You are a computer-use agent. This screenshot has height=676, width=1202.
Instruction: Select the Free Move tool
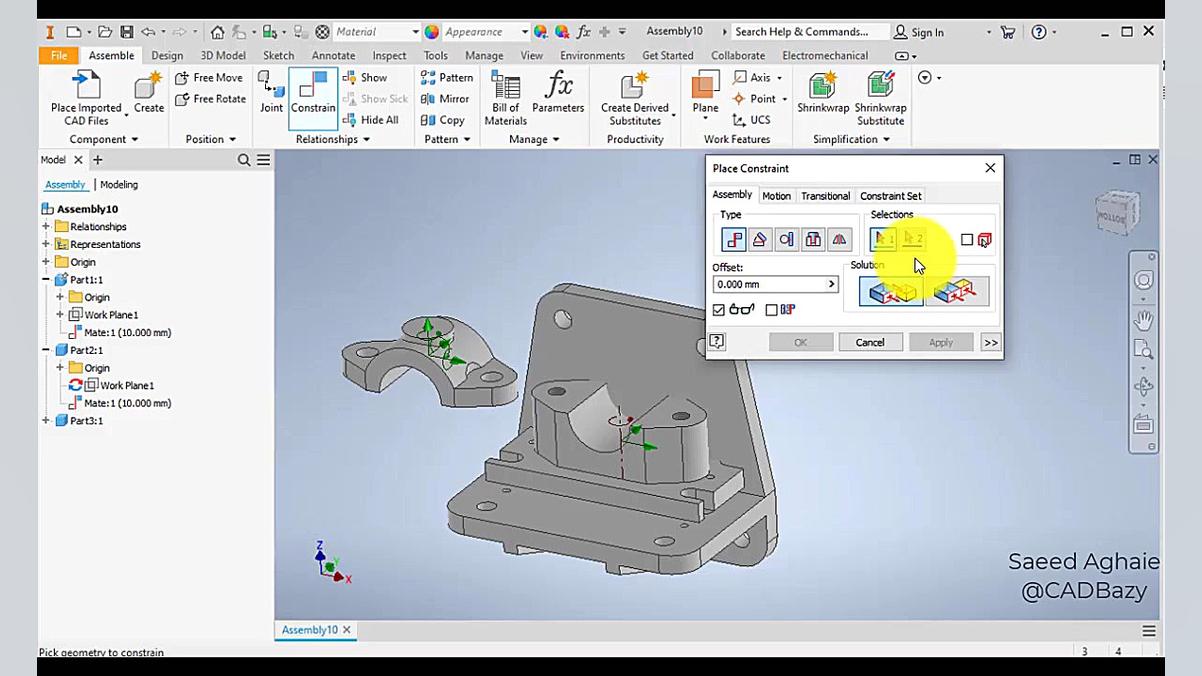pyautogui.click(x=209, y=77)
